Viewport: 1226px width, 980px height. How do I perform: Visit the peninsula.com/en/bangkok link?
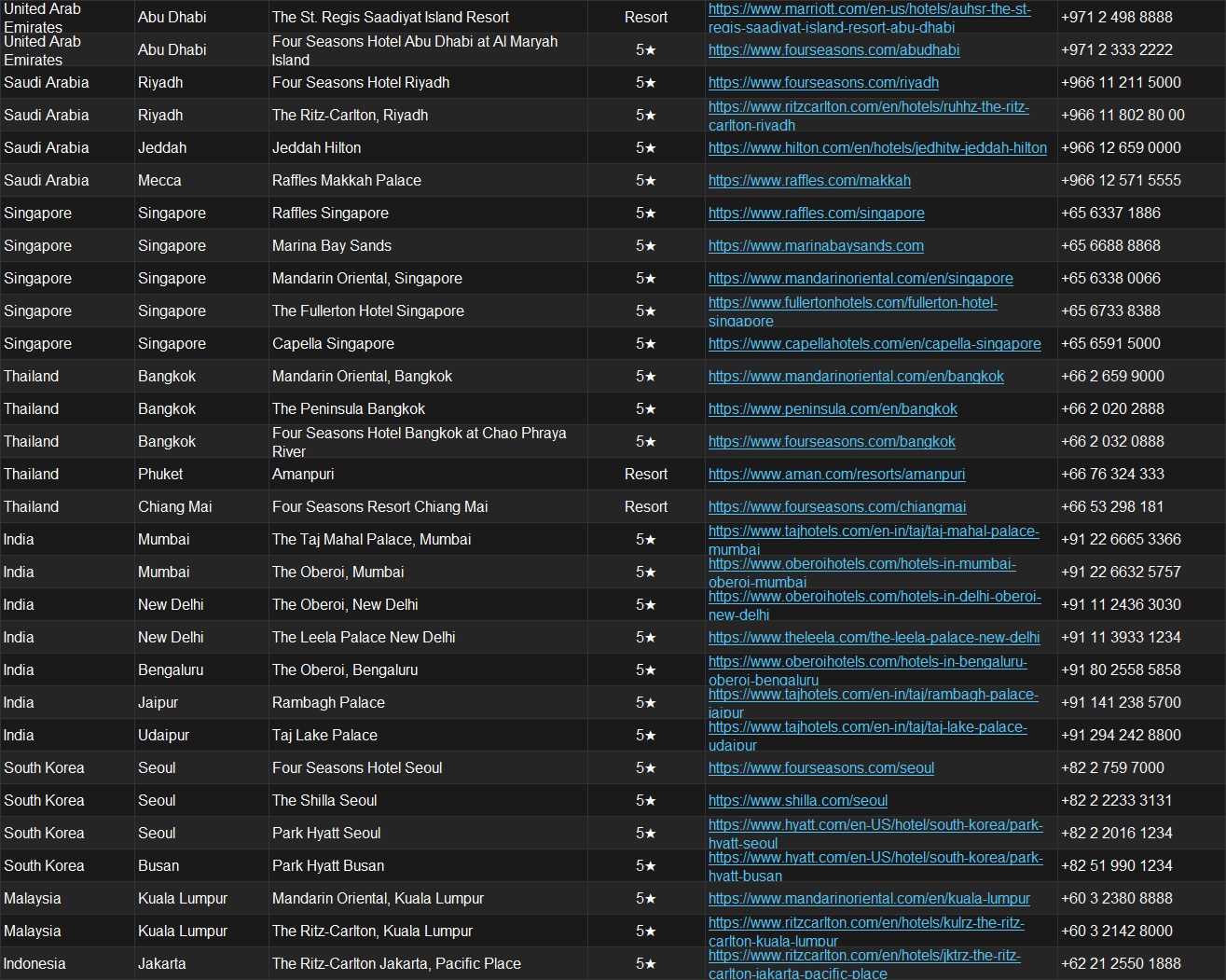pos(833,409)
